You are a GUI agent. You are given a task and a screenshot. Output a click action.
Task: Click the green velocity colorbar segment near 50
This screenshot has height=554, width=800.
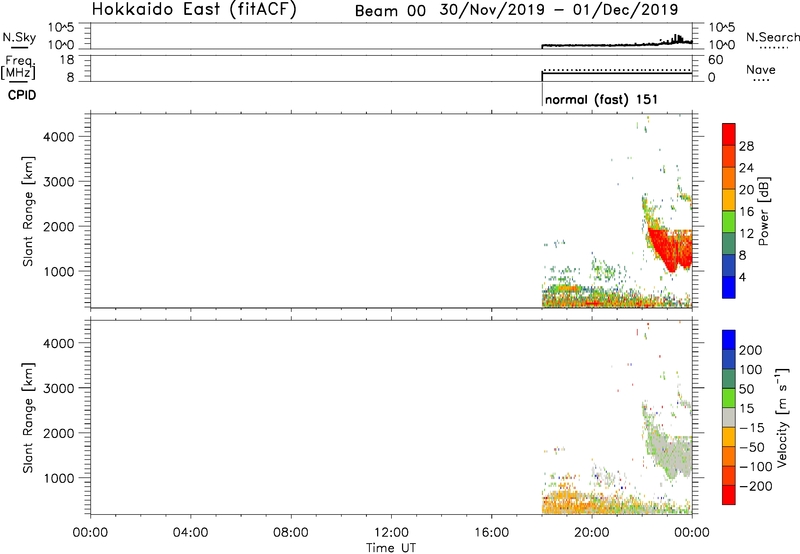[729, 398]
